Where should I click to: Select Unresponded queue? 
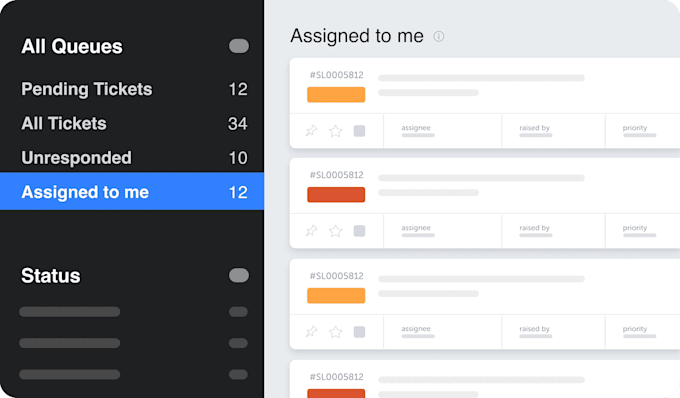coord(132,158)
